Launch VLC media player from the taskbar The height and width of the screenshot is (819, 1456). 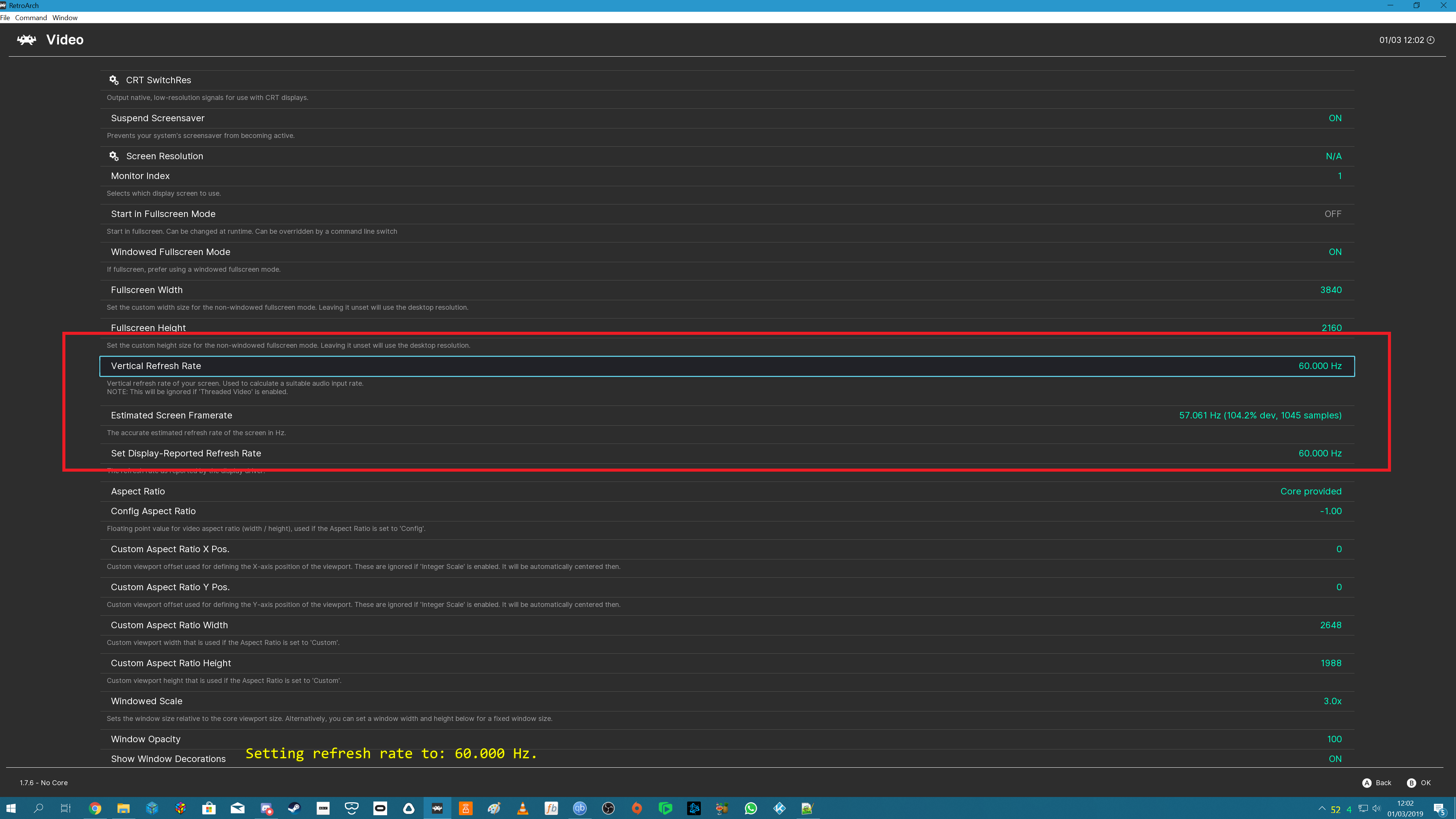pos(523,808)
